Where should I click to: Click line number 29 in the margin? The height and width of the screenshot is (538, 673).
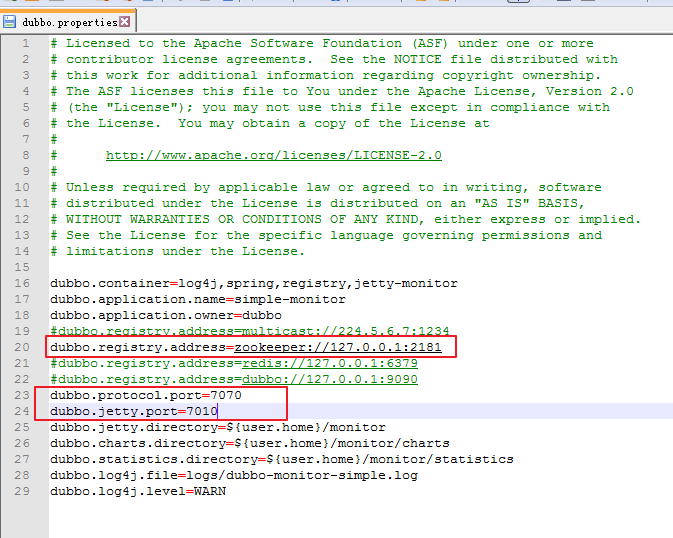tap(22, 491)
